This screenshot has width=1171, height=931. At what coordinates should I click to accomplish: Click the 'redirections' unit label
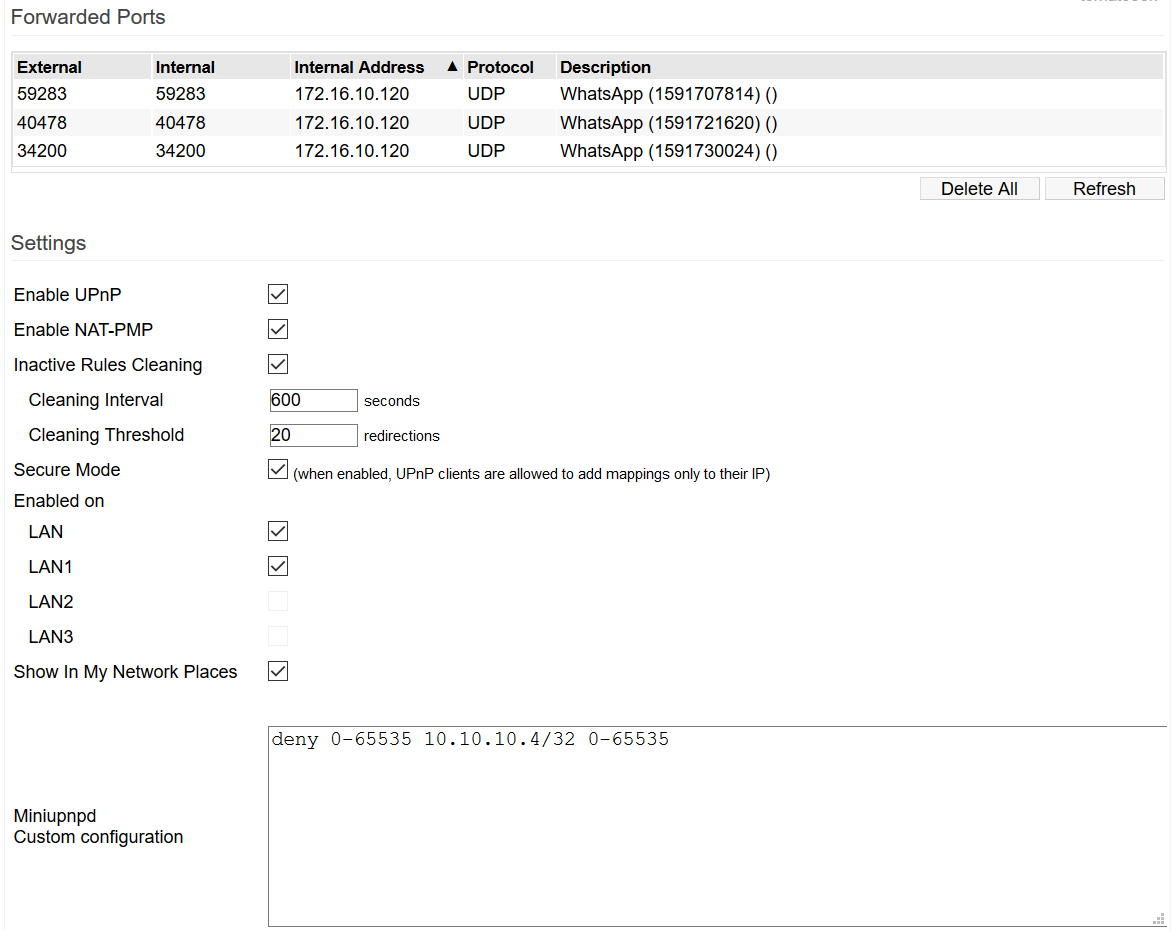click(x=402, y=436)
